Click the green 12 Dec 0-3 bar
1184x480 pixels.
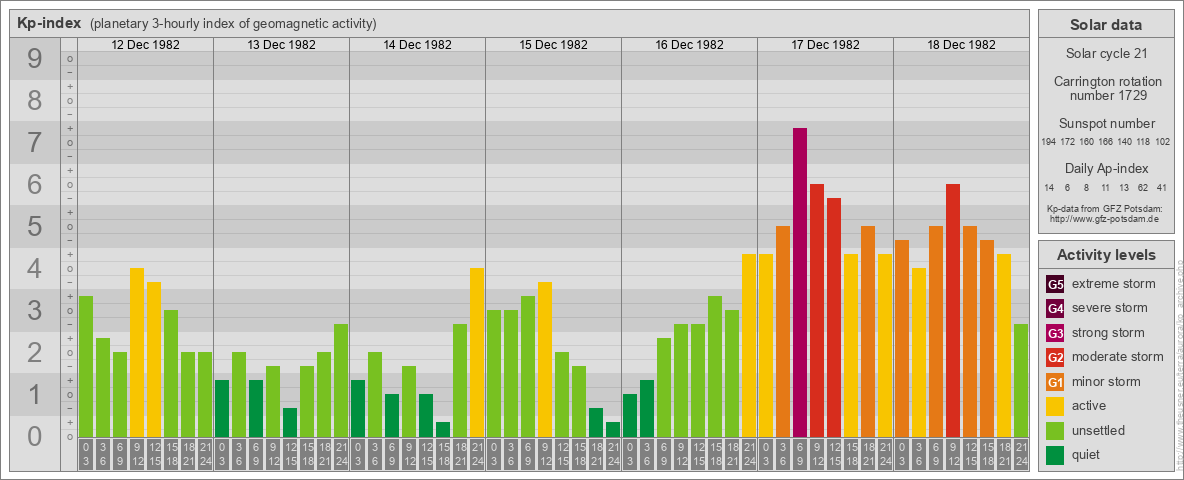[x=86, y=366]
